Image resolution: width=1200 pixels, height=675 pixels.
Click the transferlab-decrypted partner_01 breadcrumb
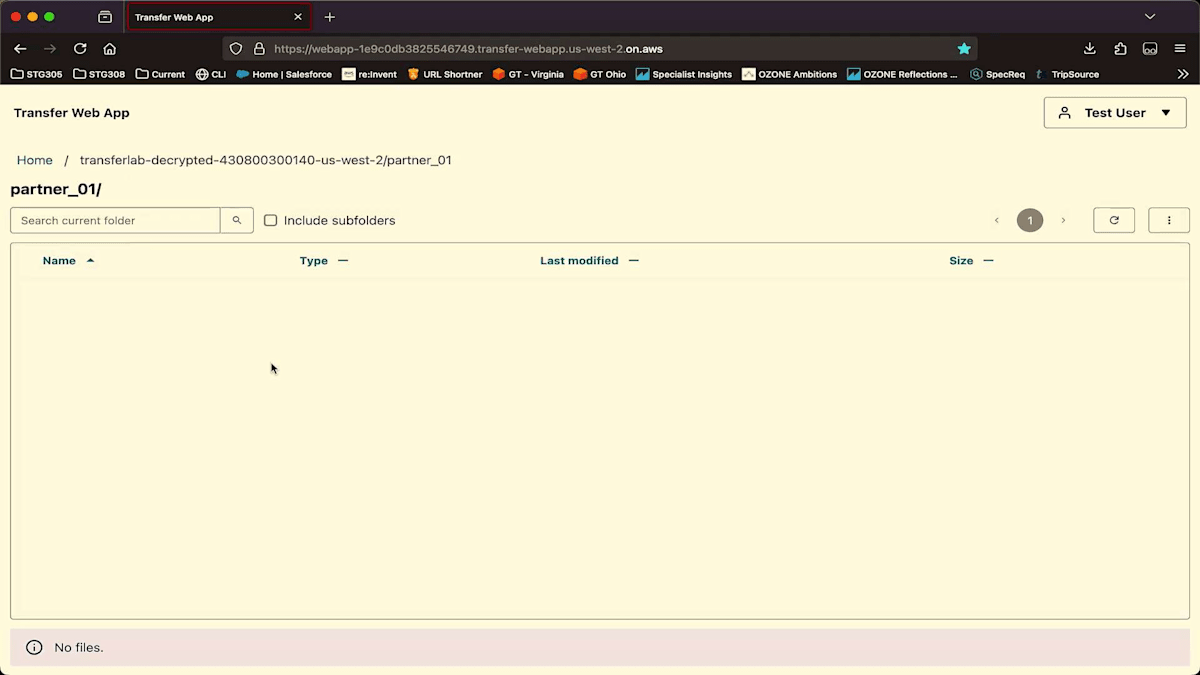coord(266,160)
